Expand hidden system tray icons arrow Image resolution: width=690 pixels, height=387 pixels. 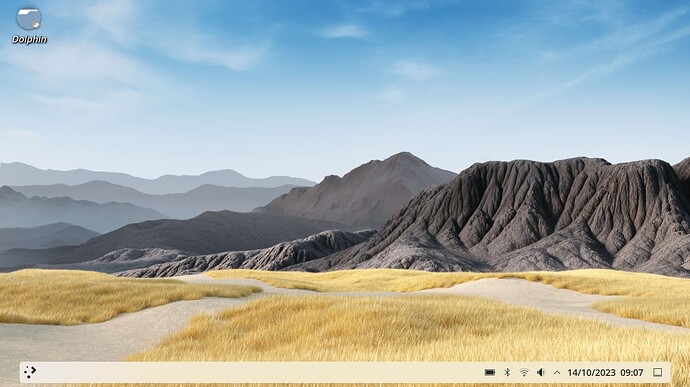(557, 372)
